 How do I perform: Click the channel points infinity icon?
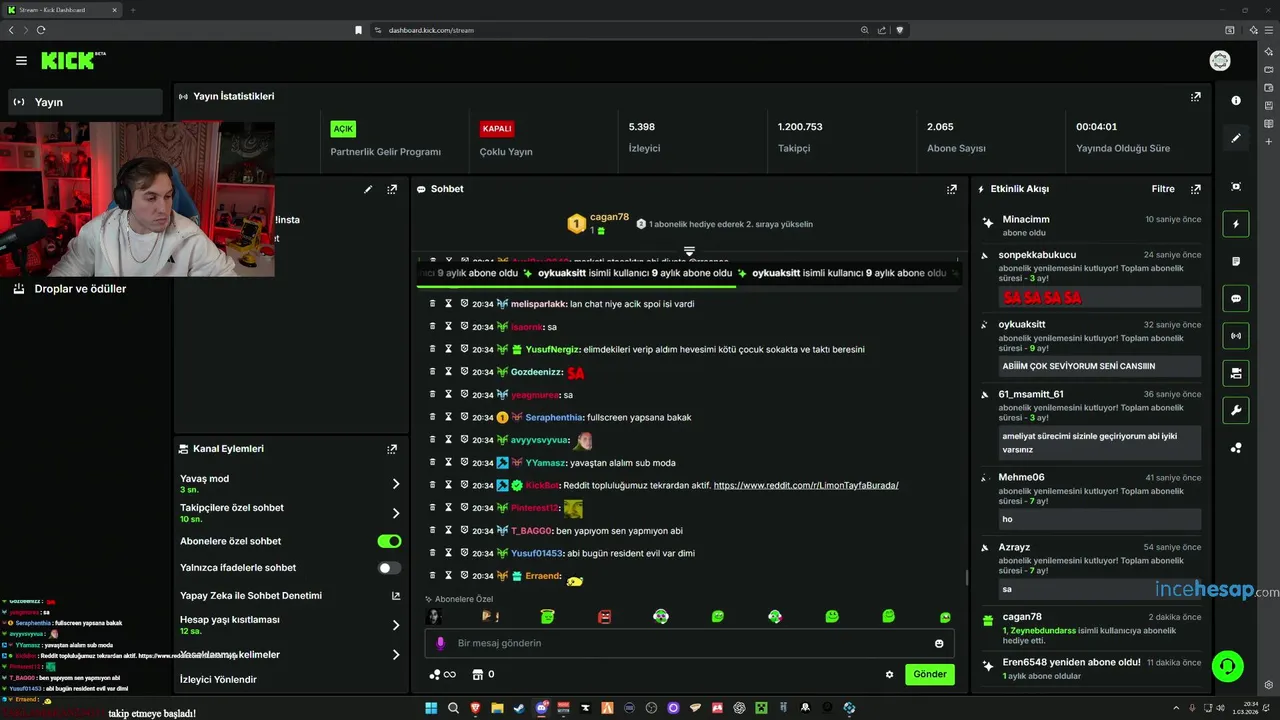click(x=442, y=675)
